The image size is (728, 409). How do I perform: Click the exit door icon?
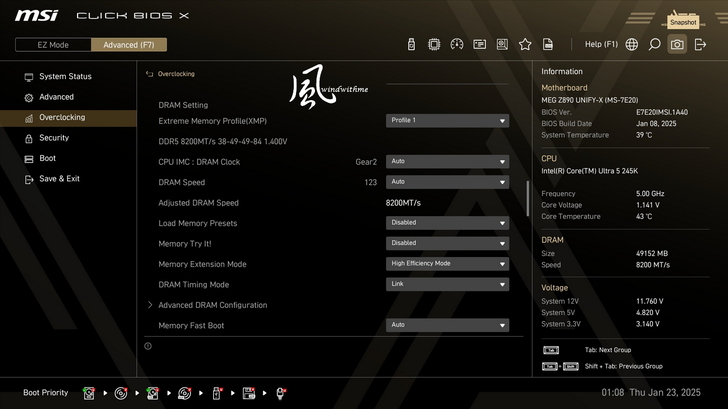coord(700,44)
